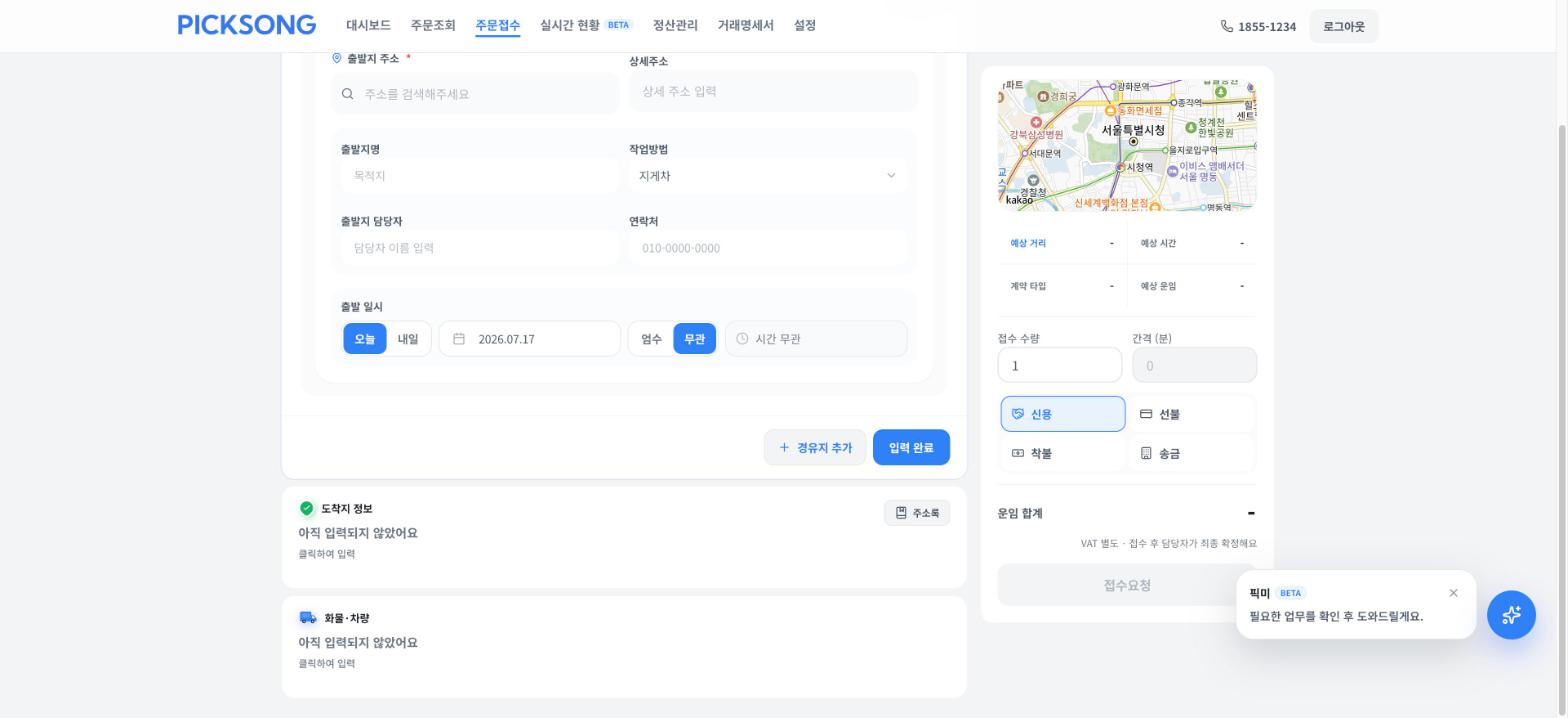
Task: Open 설정 menu
Action: tap(805, 25)
